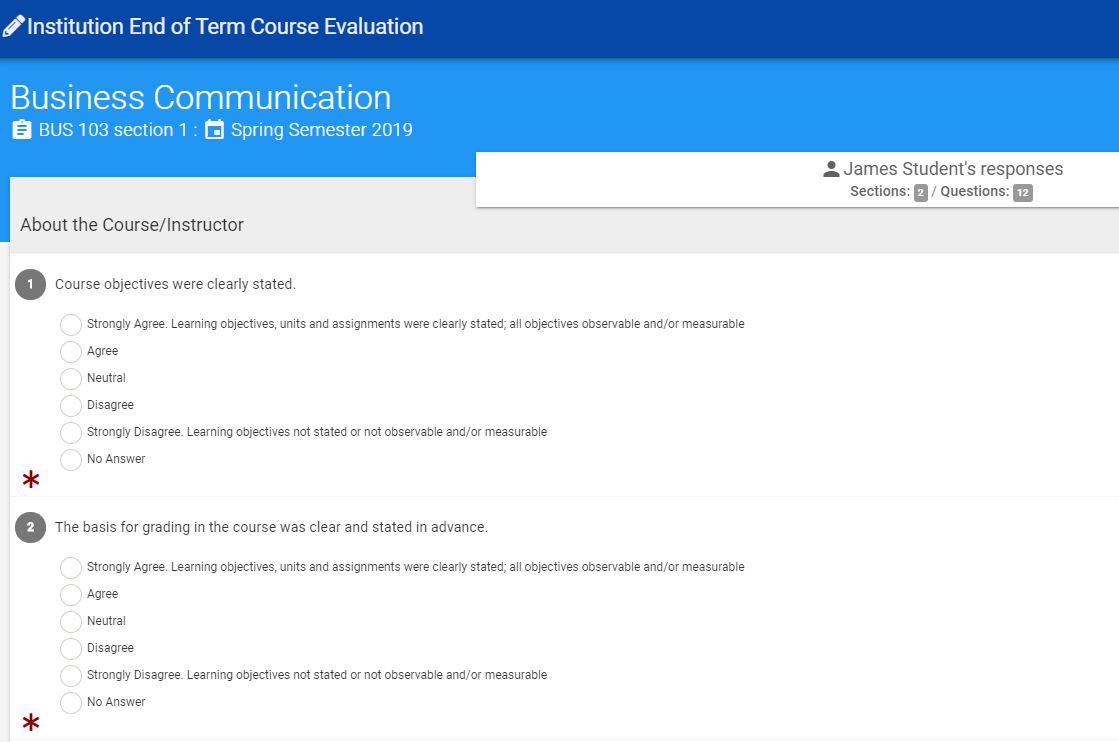Click the question 1 number circle
Viewport: 1119px width, 742px height.
pos(30,284)
